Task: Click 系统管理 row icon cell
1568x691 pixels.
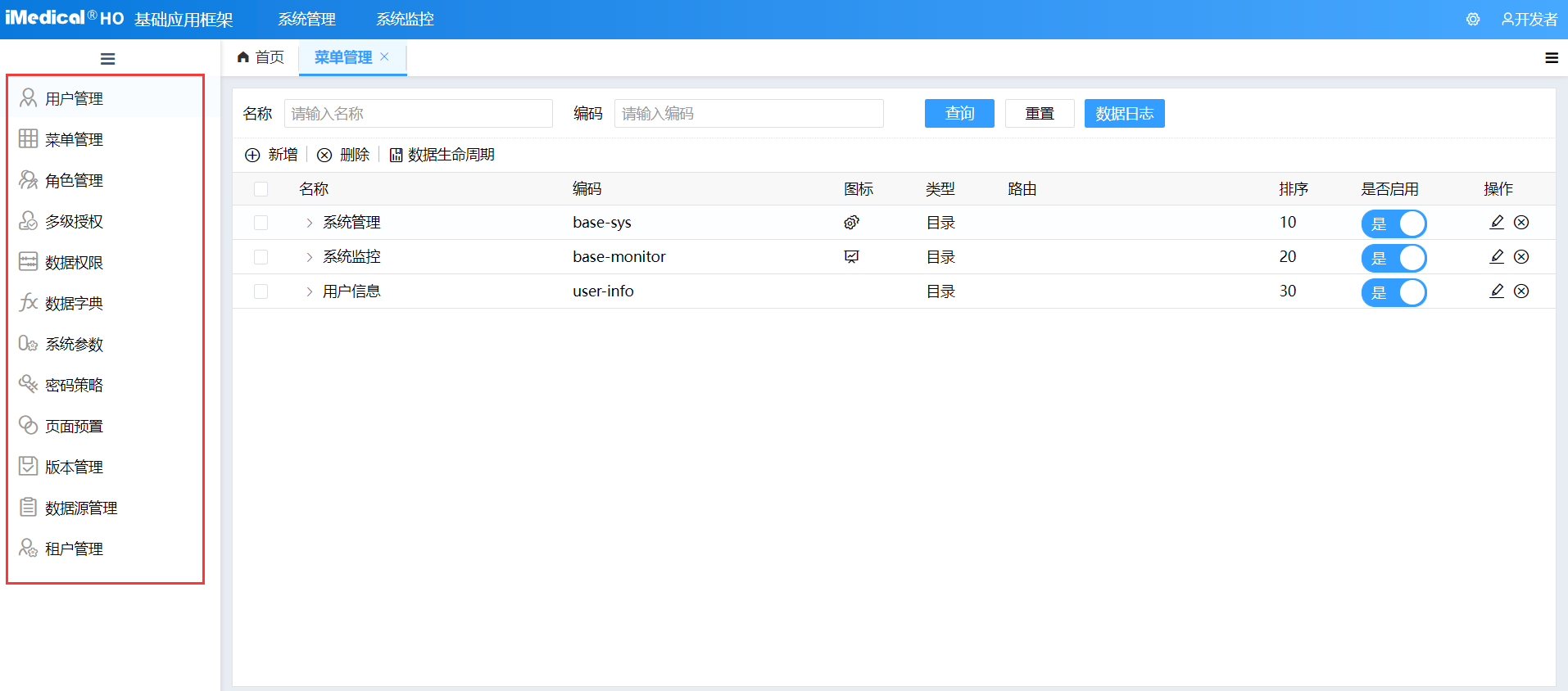Action: tap(852, 223)
